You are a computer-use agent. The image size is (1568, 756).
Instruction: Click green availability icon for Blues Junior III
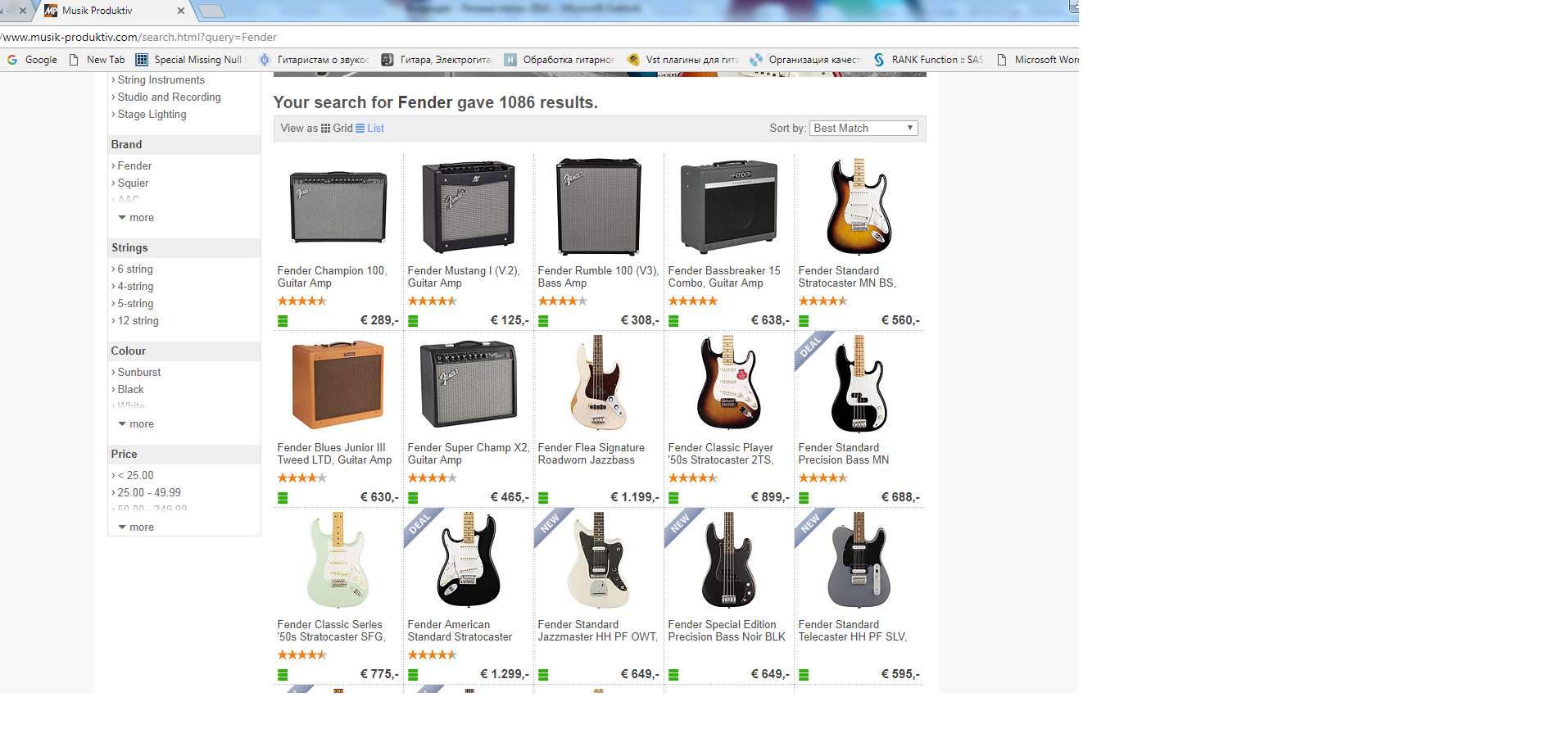[x=283, y=498]
